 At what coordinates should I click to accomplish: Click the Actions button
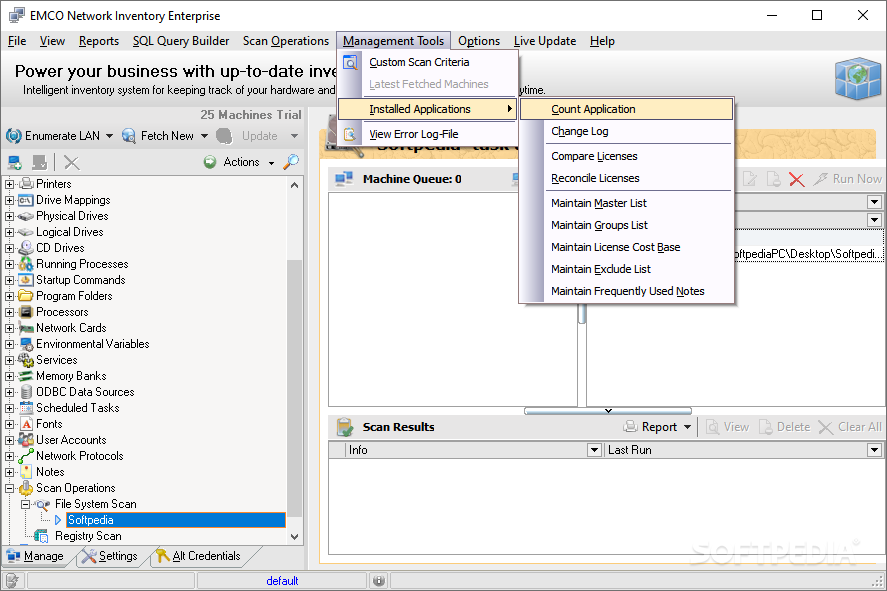239,162
